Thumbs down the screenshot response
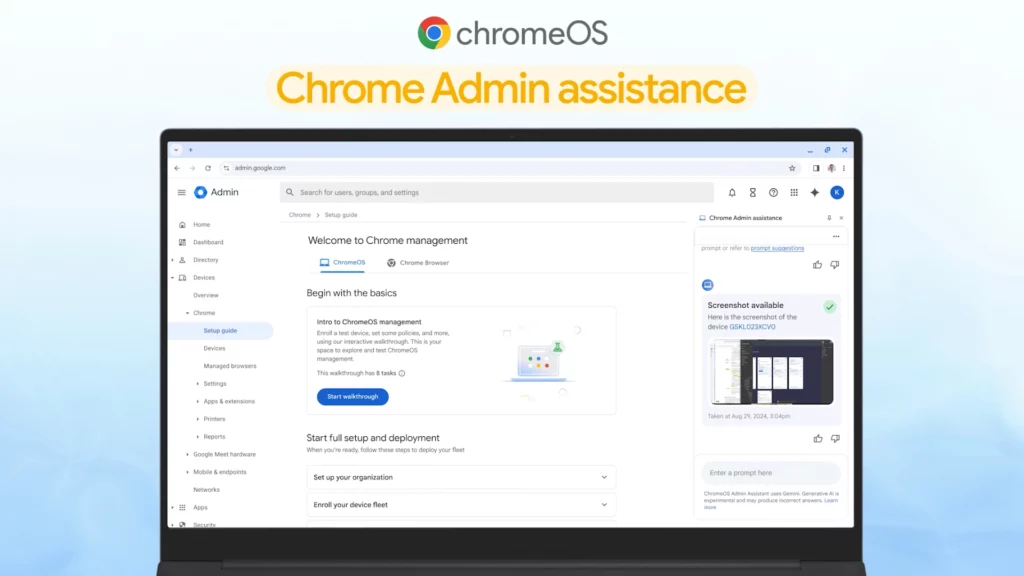 click(x=835, y=438)
